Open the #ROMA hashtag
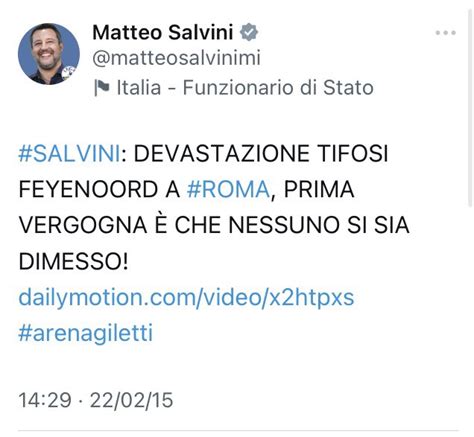 point(228,189)
